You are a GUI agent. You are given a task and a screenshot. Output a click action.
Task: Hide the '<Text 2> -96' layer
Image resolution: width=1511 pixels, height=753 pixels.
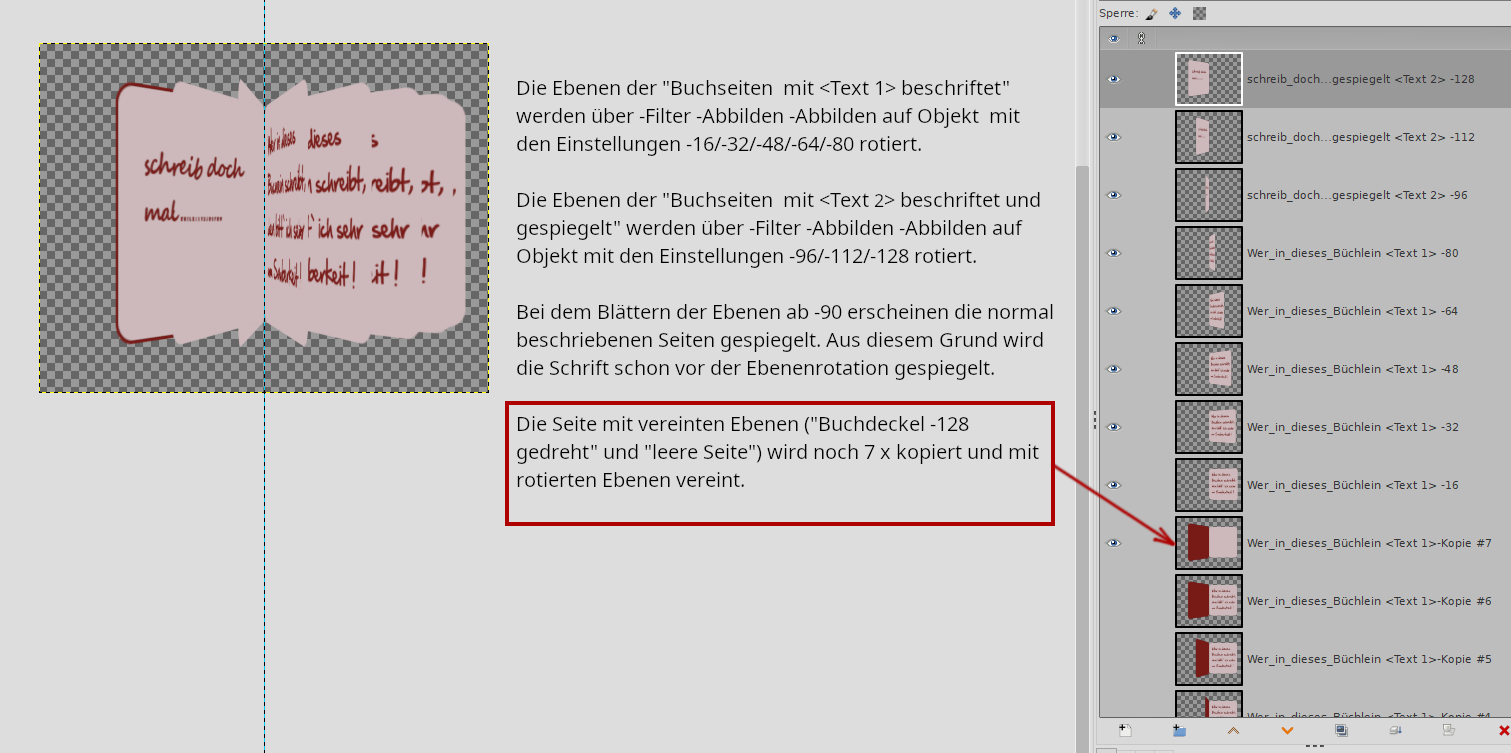[1113, 195]
